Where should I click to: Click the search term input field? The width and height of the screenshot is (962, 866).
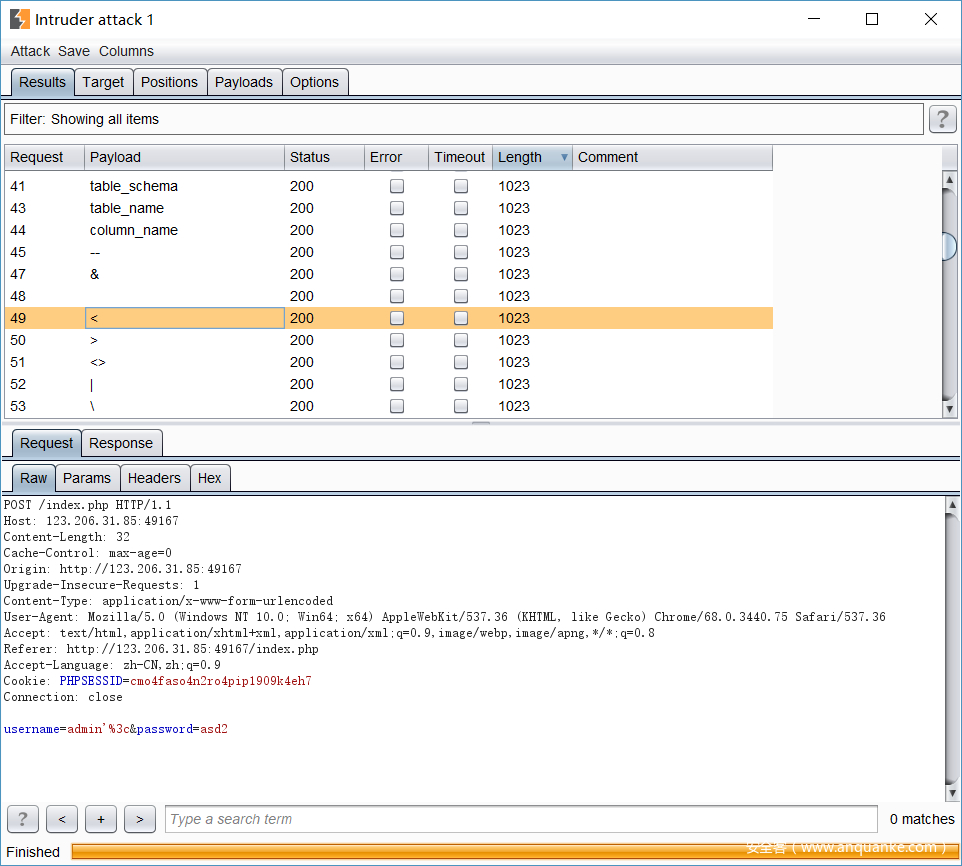click(521, 819)
